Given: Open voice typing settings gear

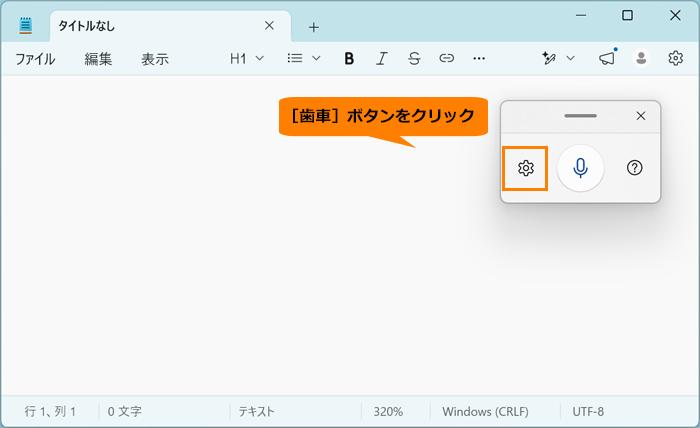Looking at the screenshot, I should (x=525, y=168).
